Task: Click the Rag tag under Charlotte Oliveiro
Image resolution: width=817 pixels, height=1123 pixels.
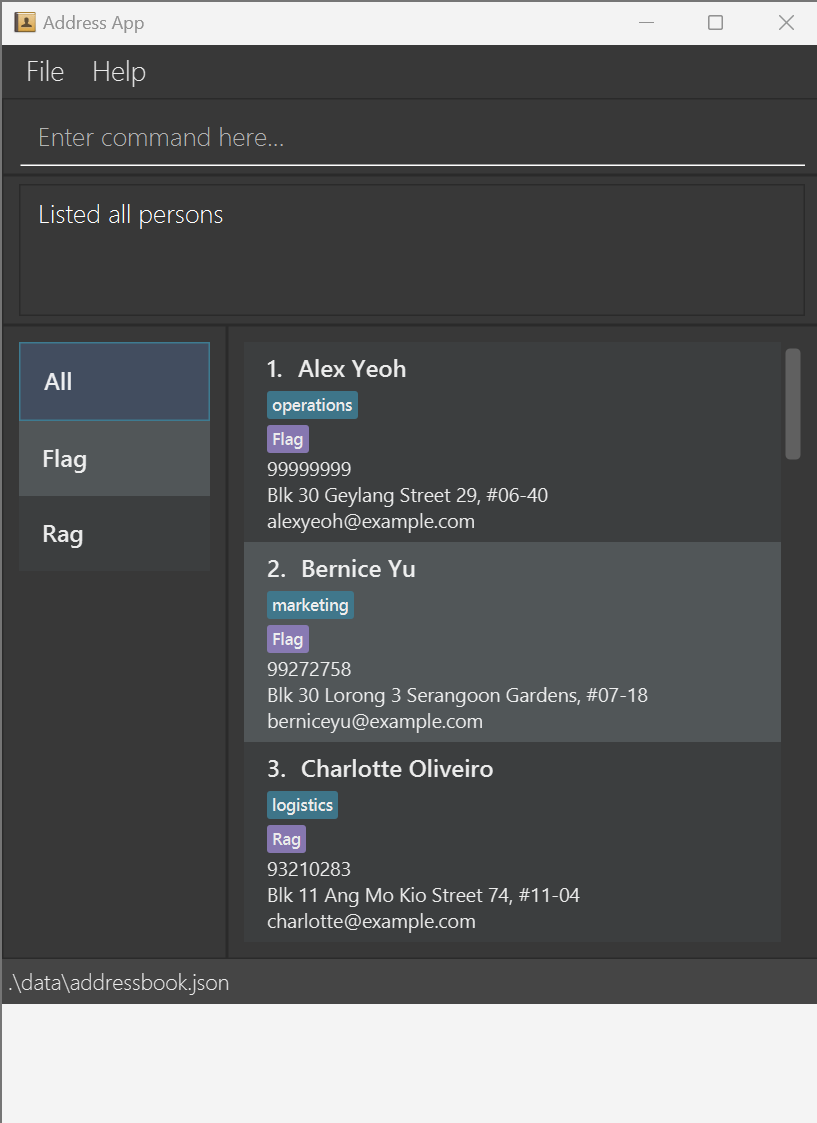Action: [286, 839]
